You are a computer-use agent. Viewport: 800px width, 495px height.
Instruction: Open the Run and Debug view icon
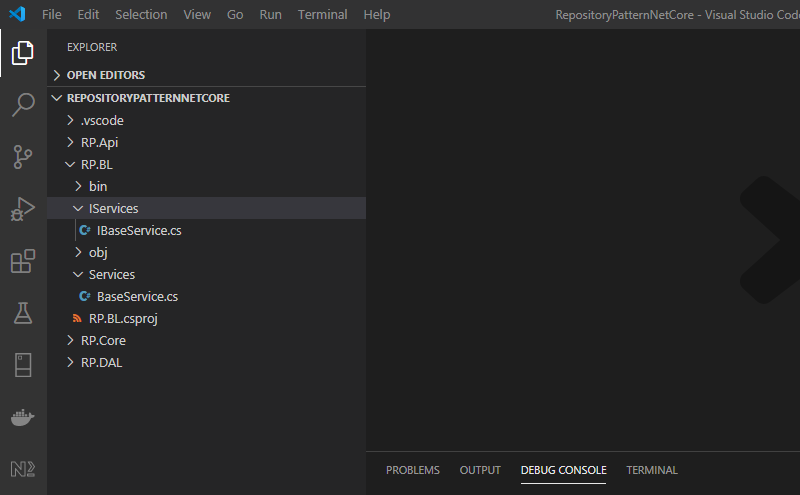click(x=22, y=209)
